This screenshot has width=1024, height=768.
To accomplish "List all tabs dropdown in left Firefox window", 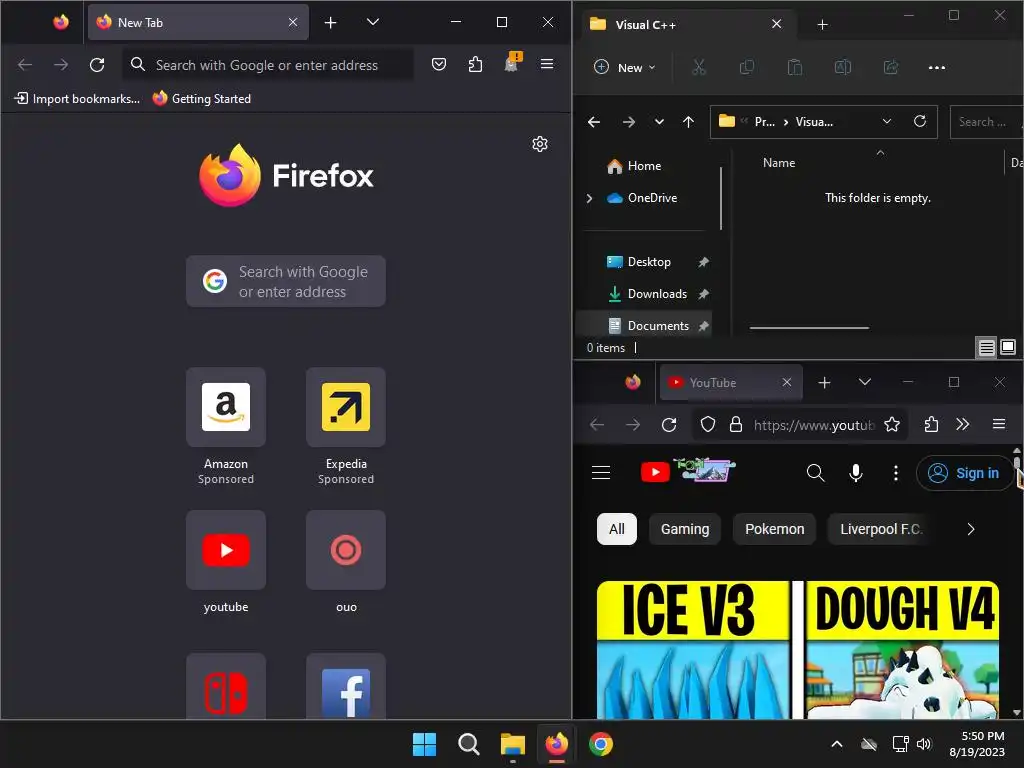I will pos(373,22).
